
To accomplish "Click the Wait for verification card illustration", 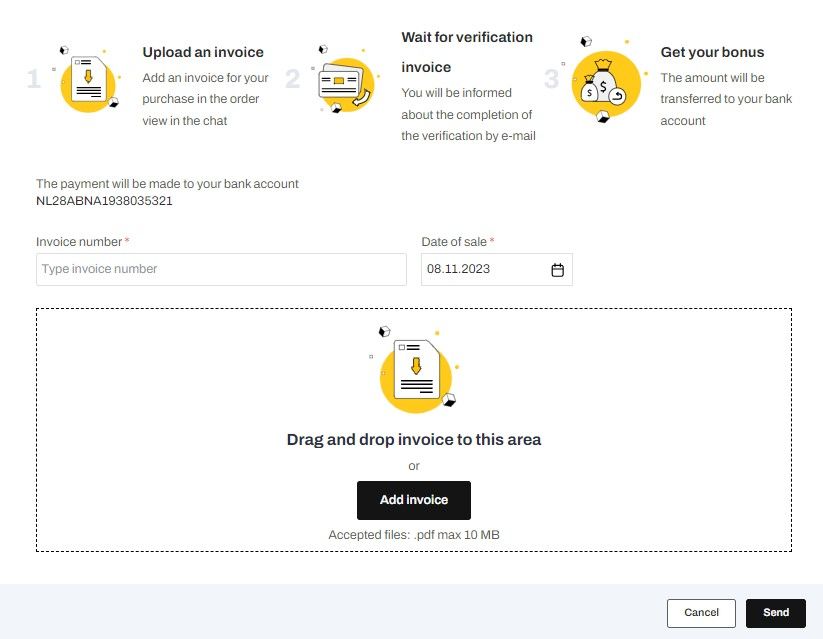I will tap(345, 79).
